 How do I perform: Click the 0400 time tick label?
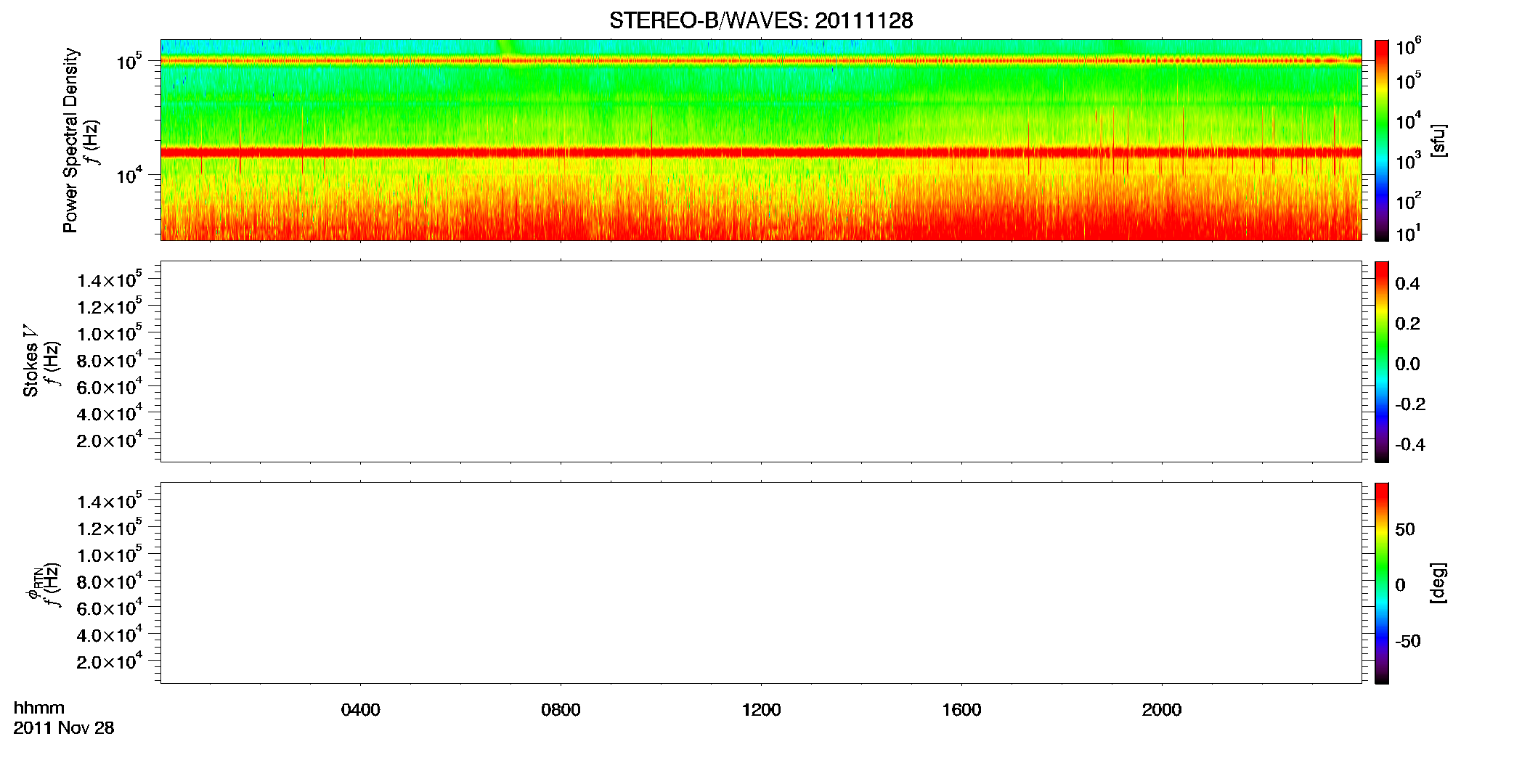(361, 710)
